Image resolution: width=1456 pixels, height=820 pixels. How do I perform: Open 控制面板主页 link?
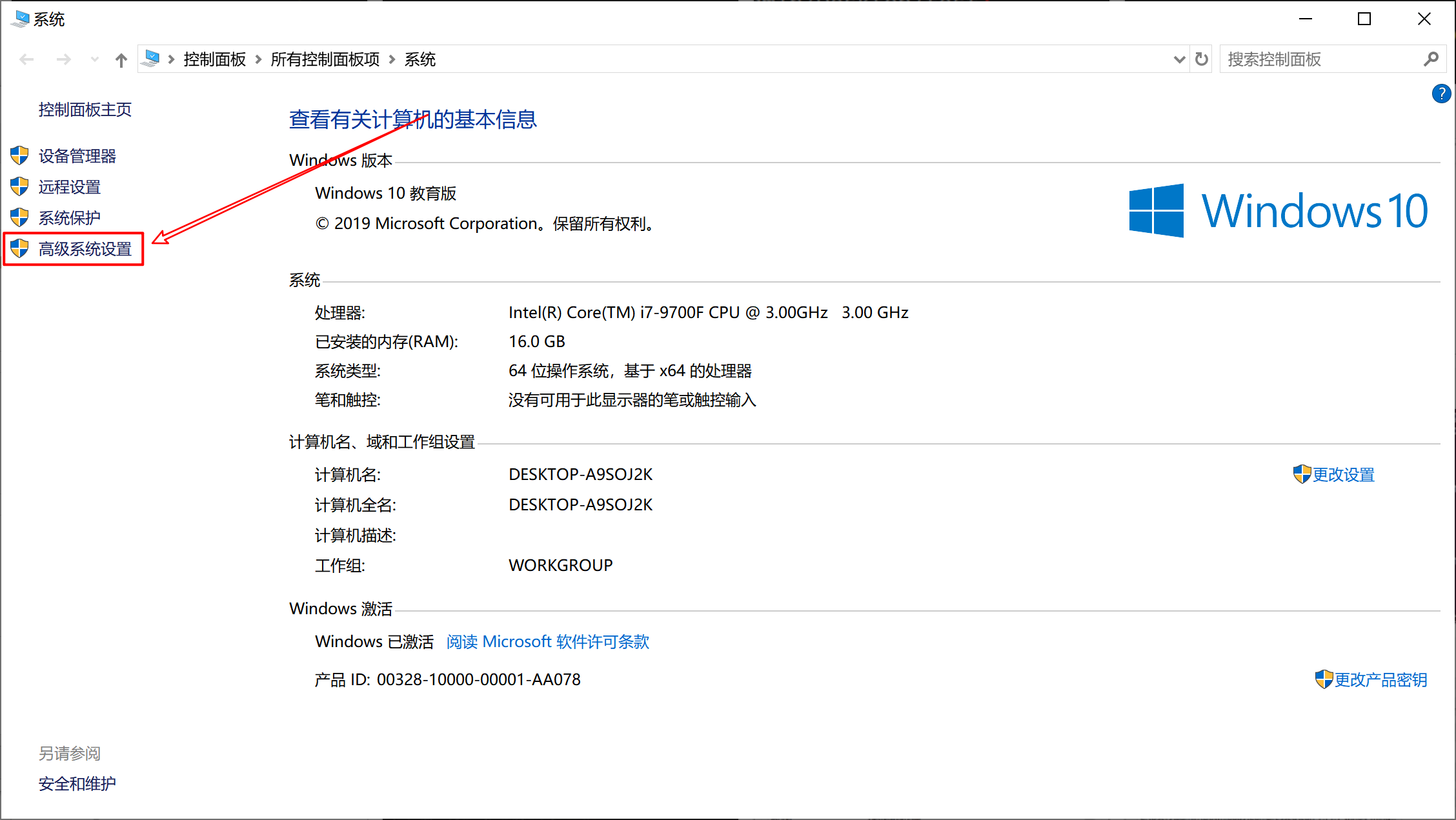(x=85, y=110)
